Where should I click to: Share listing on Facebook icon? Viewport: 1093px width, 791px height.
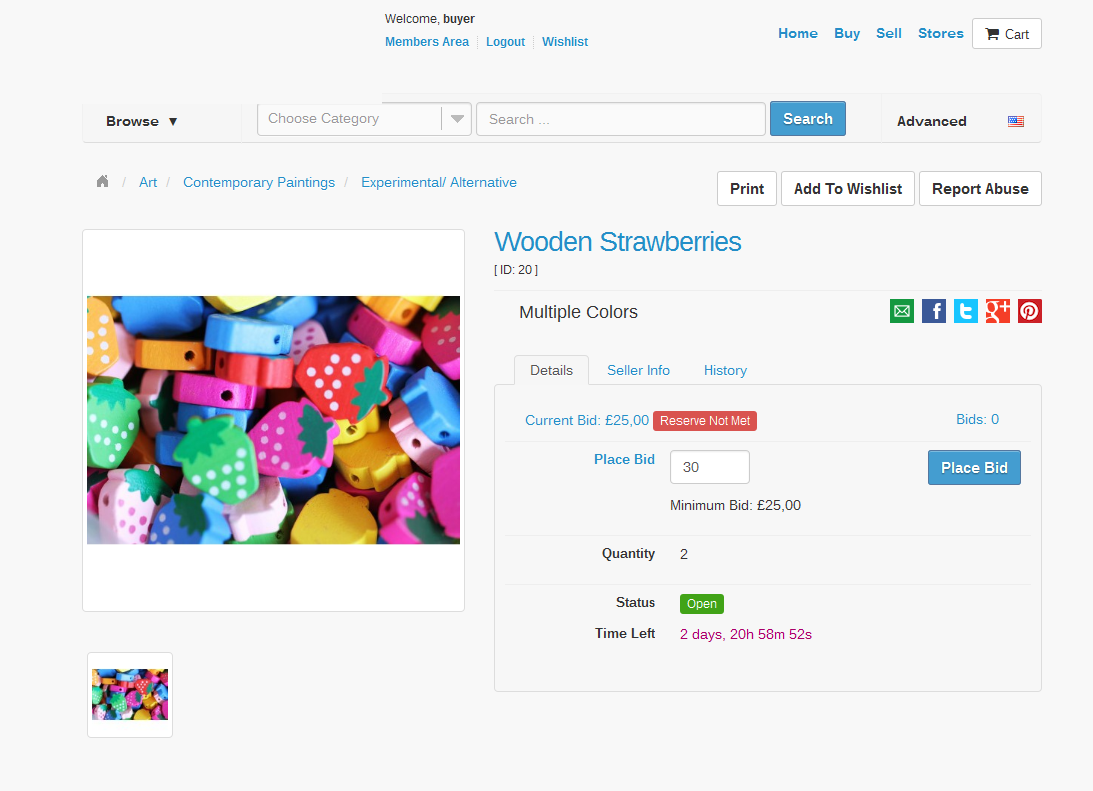click(933, 311)
